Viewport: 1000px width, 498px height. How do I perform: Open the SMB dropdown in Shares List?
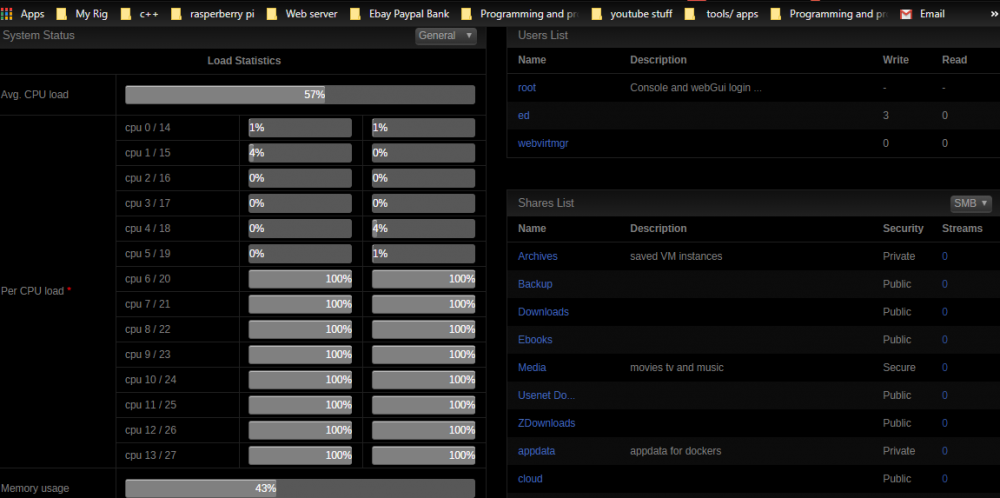pos(971,203)
